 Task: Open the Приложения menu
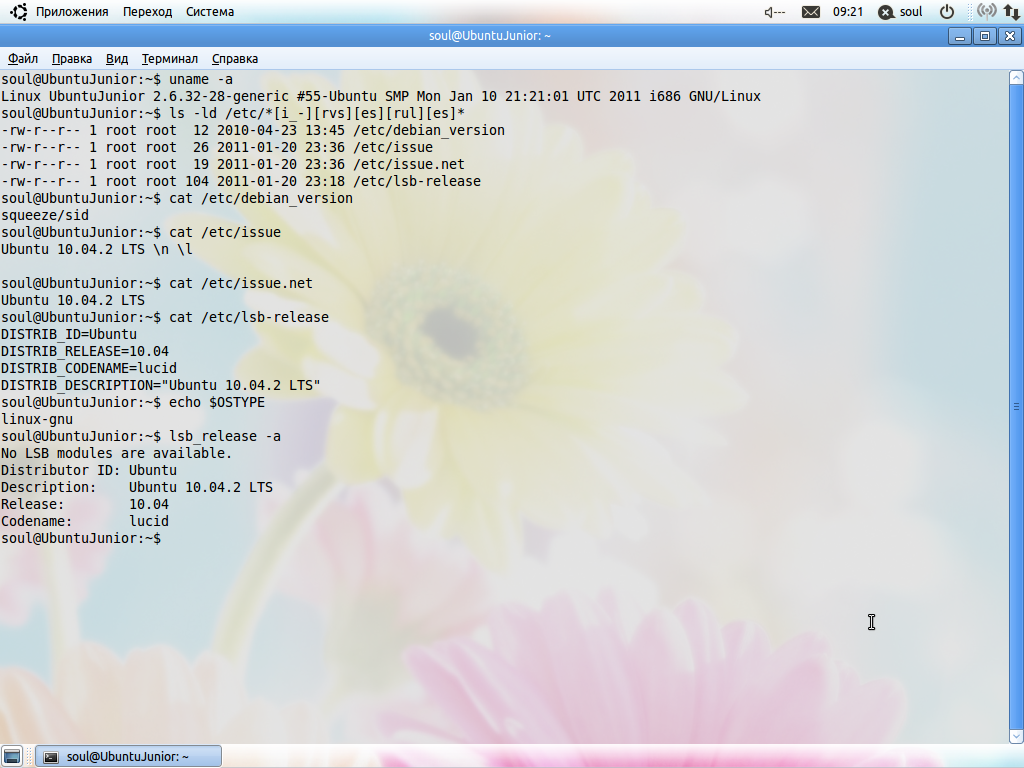(x=72, y=12)
